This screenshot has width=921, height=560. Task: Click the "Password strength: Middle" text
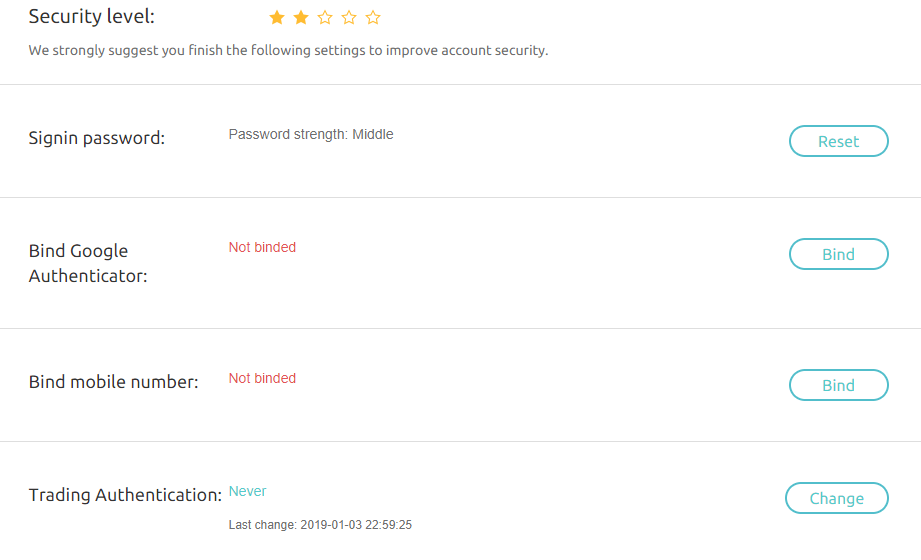311,134
